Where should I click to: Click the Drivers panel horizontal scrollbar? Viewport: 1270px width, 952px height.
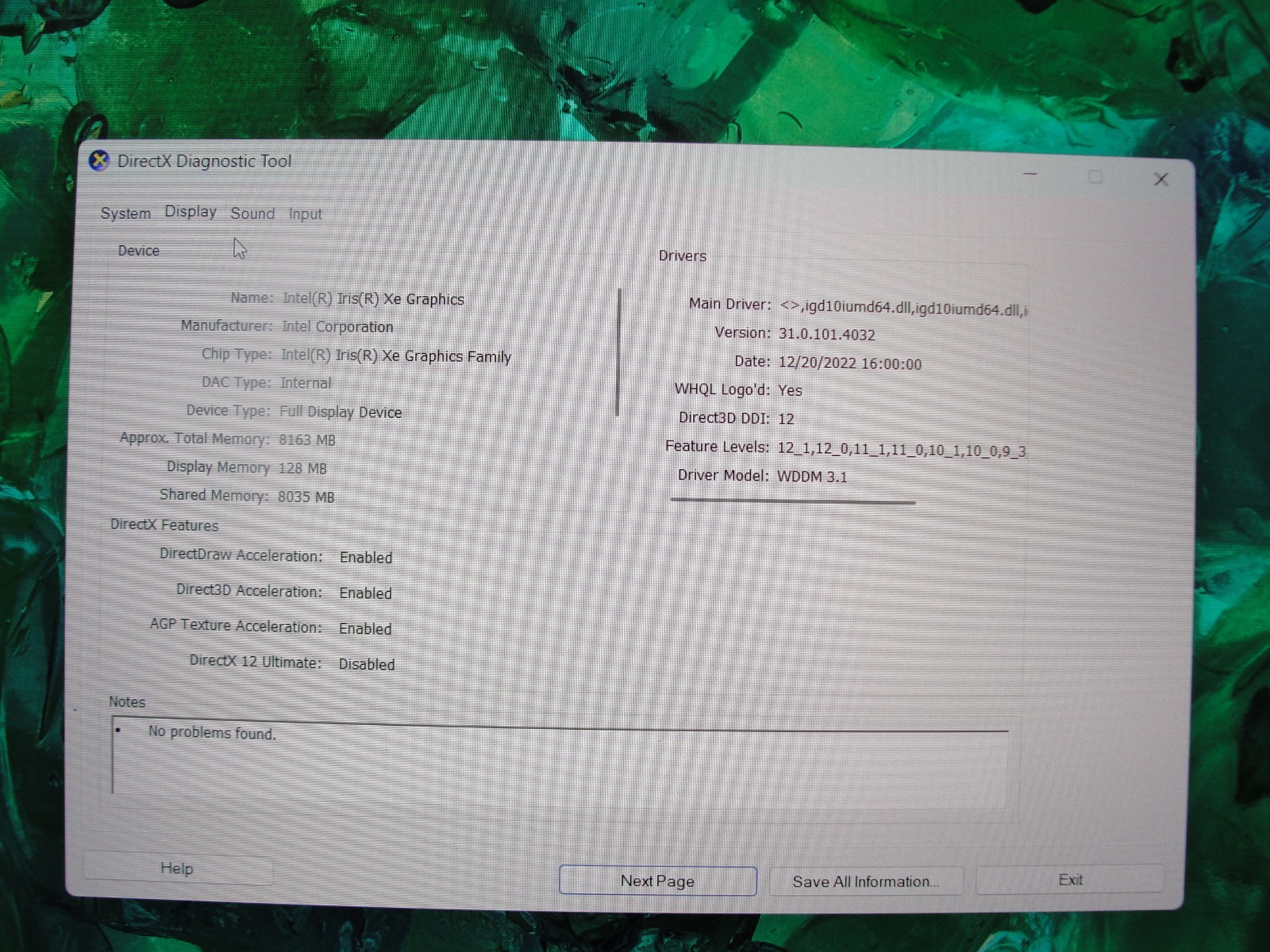(793, 501)
